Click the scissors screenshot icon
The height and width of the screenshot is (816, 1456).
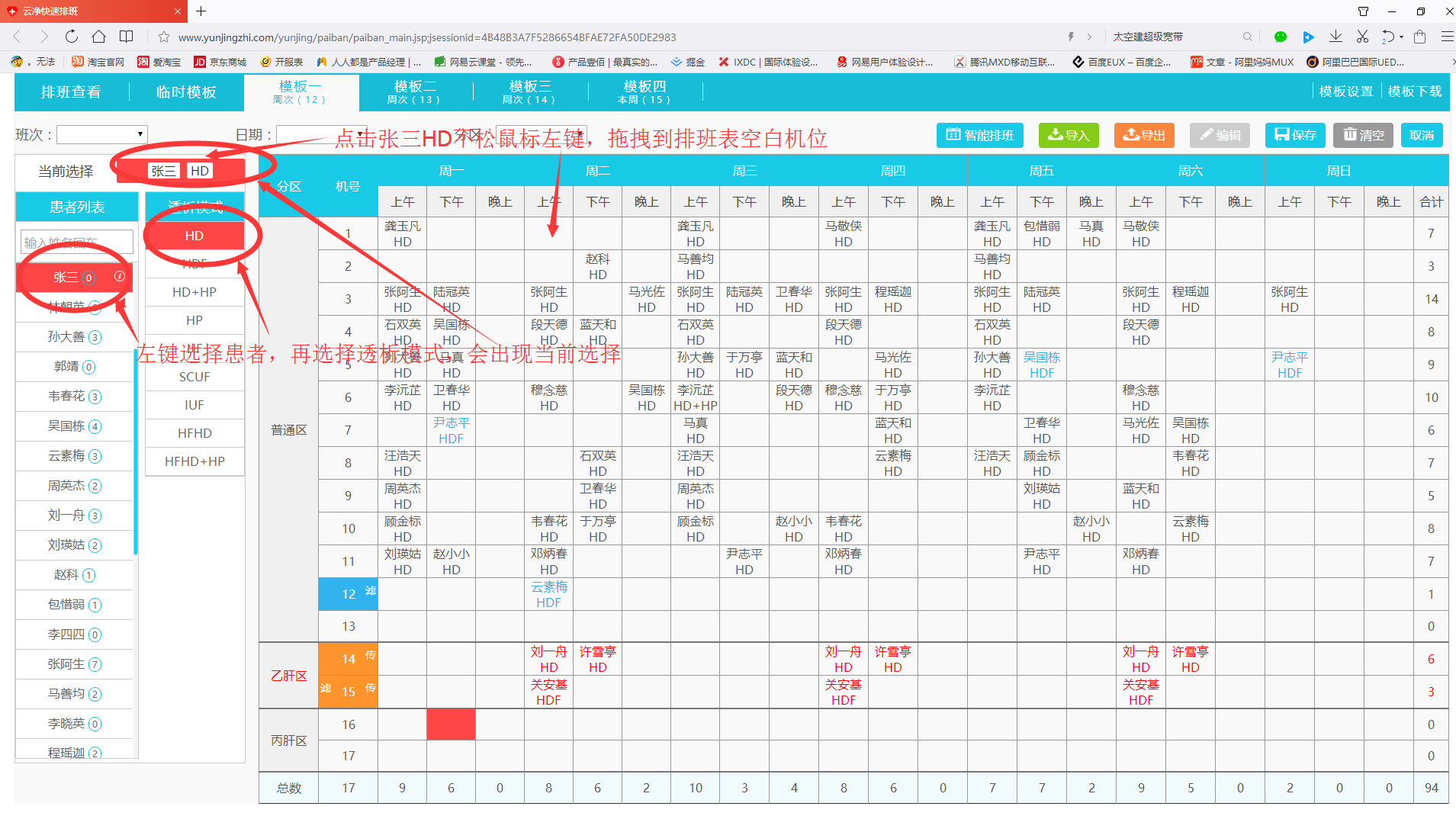pyautogui.click(x=1362, y=37)
